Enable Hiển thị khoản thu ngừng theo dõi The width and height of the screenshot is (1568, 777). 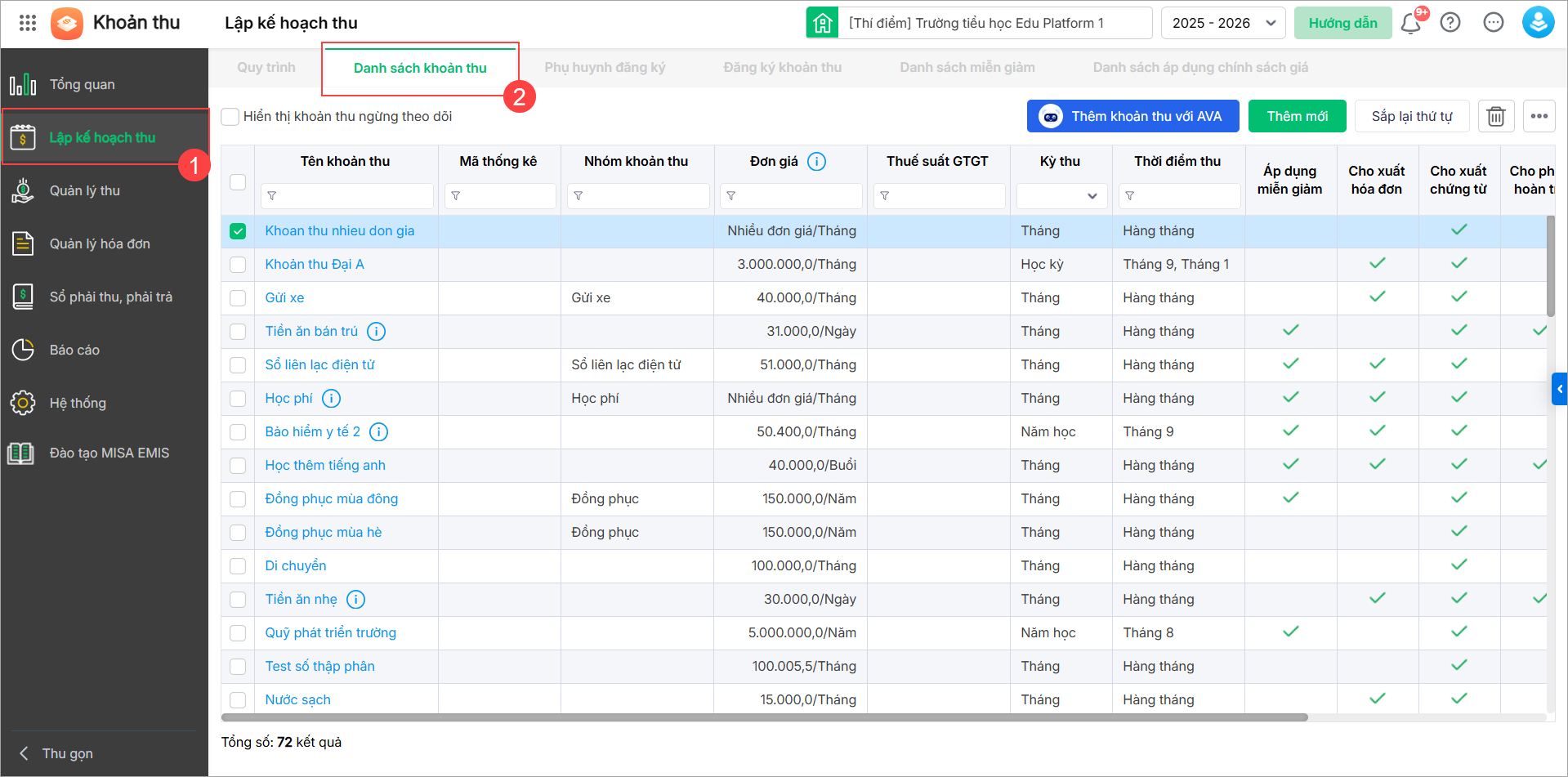pyautogui.click(x=231, y=117)
